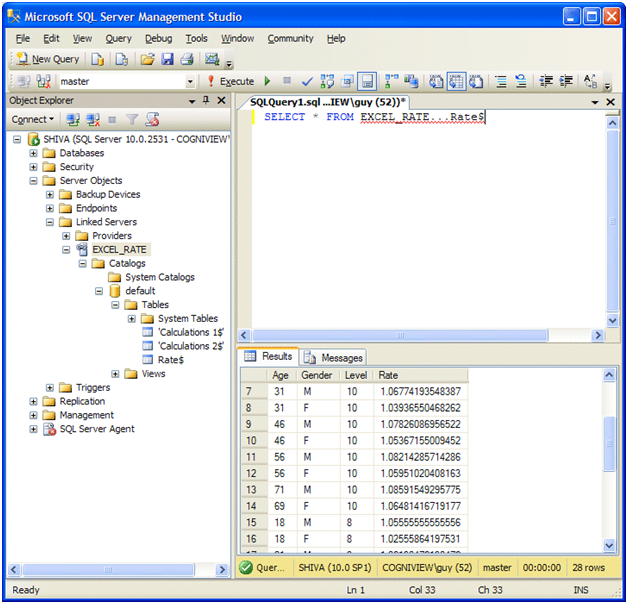The image size is (628, 604).
Task: Switch to the Results tab
Action: pyautogui.click(x=269, y=356)
